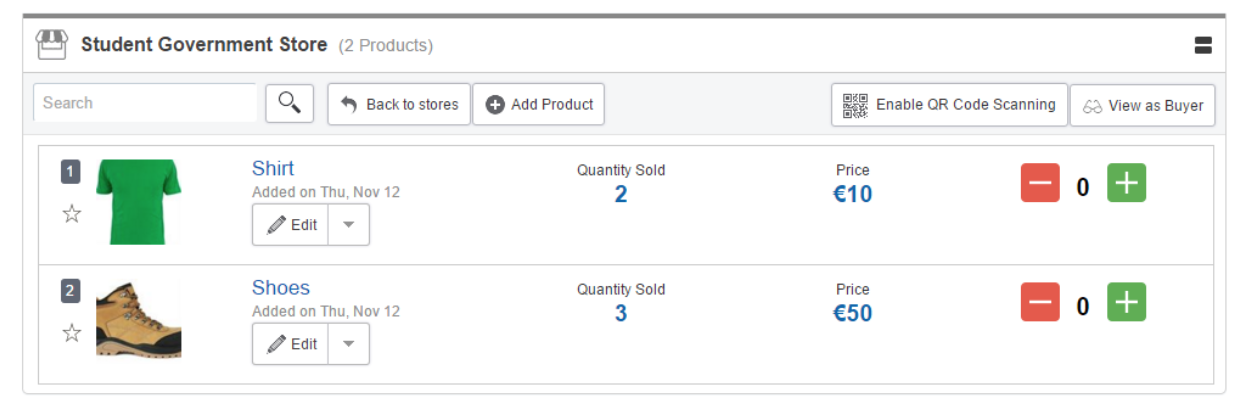
Task: Increase Shirt quantity with green plus
Action: 1127,183
